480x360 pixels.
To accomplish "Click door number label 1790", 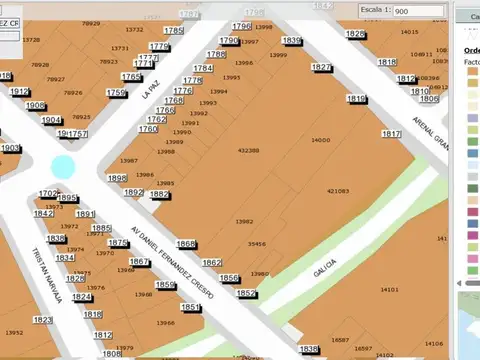I will (229, 40).
